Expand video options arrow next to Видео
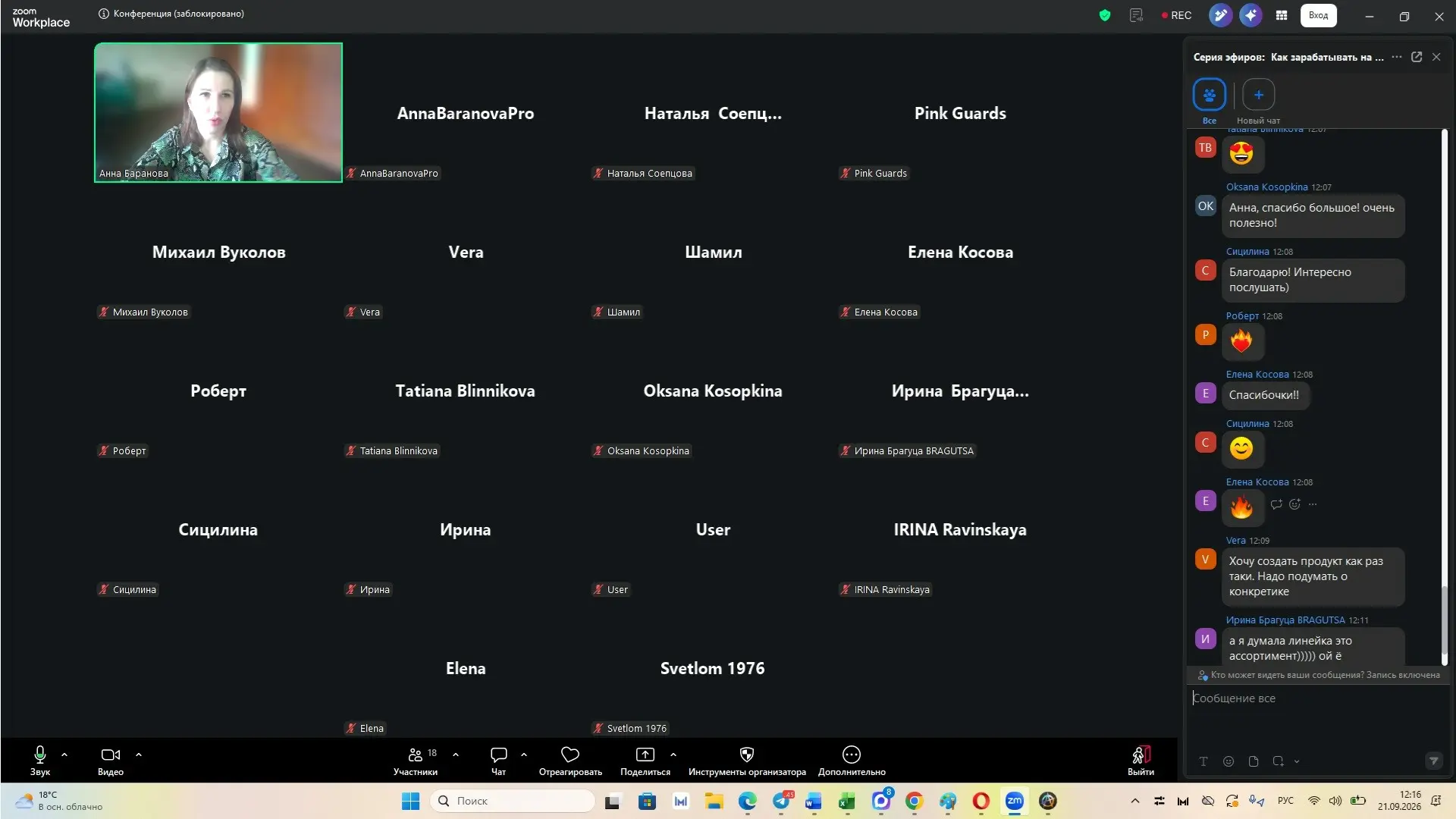The image size is (1456, 819). [x=139, y=755]
